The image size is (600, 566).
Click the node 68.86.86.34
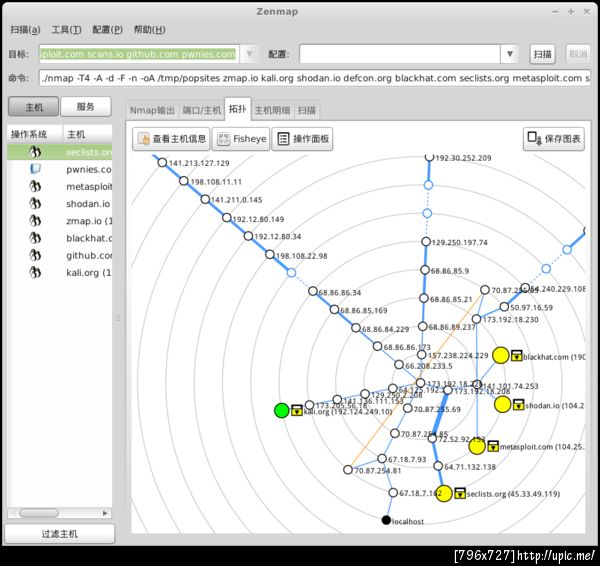pyautogui.click(x=313, y=291)
